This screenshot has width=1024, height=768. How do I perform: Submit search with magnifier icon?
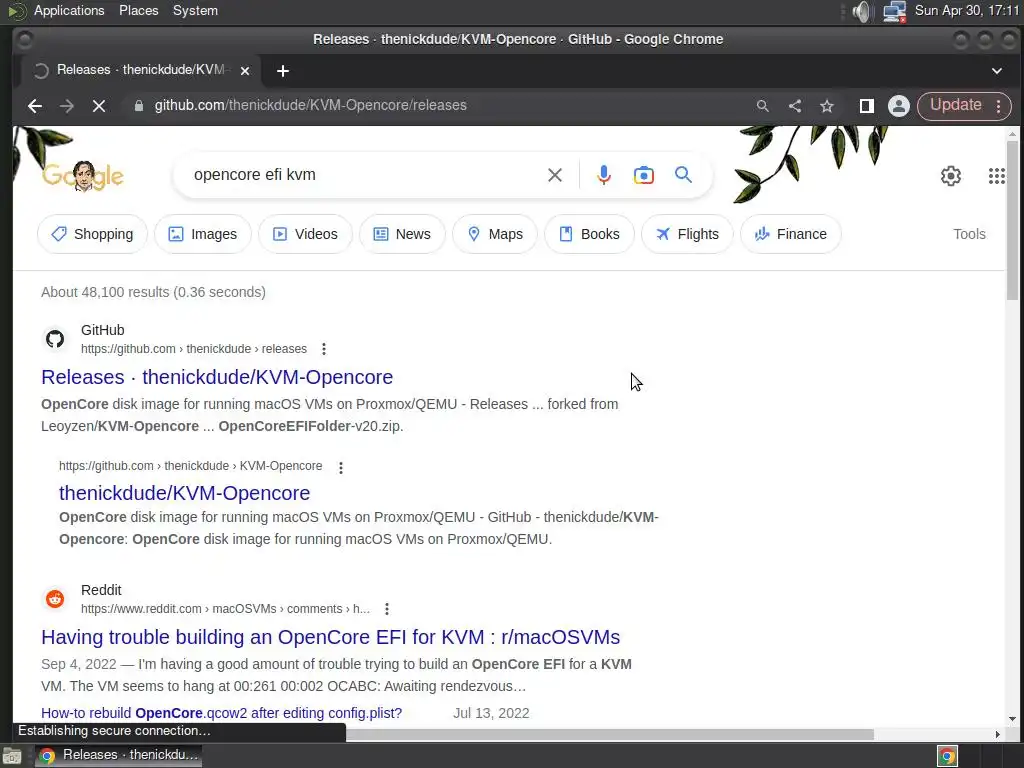pos(683,175)
